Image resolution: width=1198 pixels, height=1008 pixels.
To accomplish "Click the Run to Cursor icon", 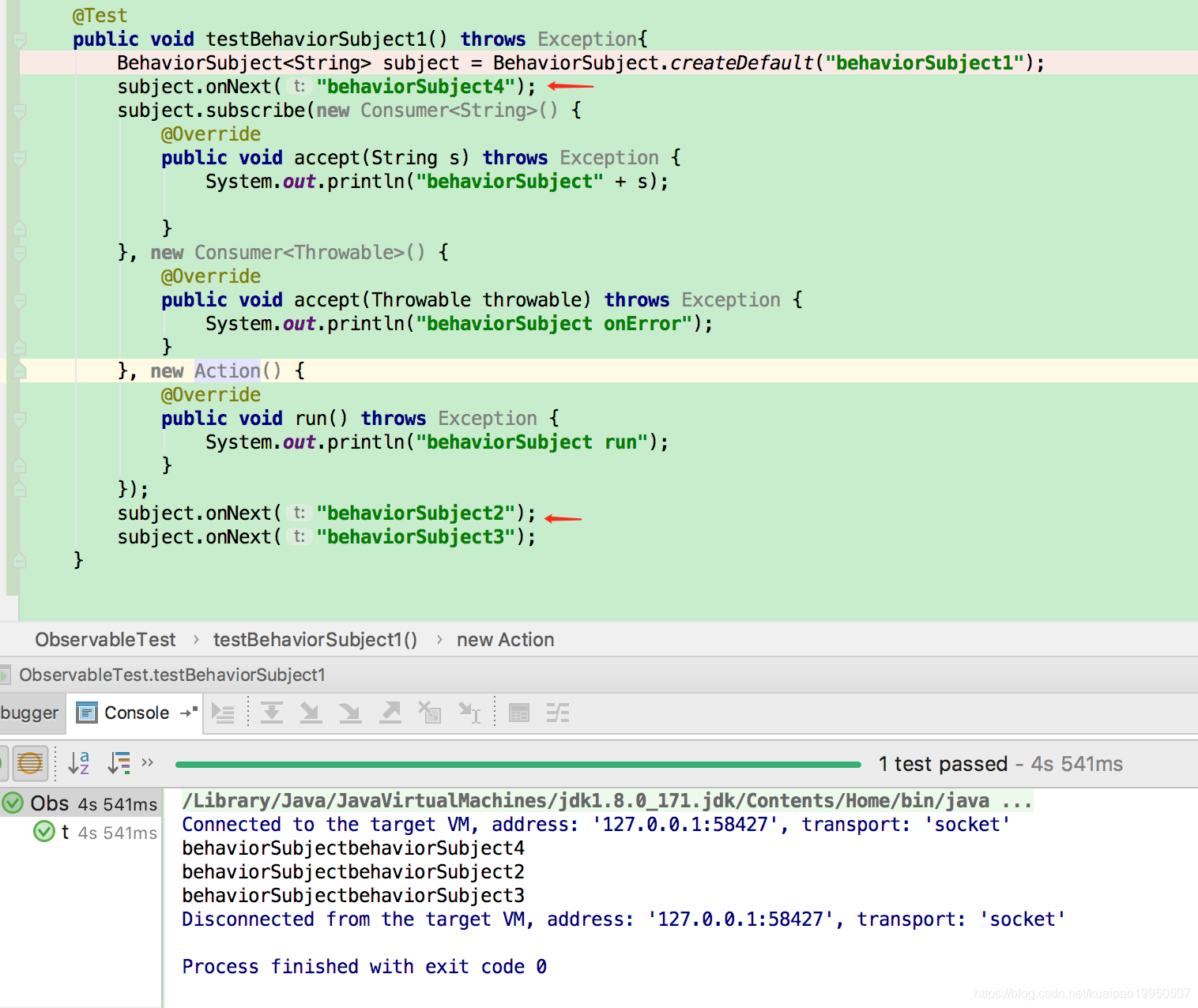I will tap(470, 712).
